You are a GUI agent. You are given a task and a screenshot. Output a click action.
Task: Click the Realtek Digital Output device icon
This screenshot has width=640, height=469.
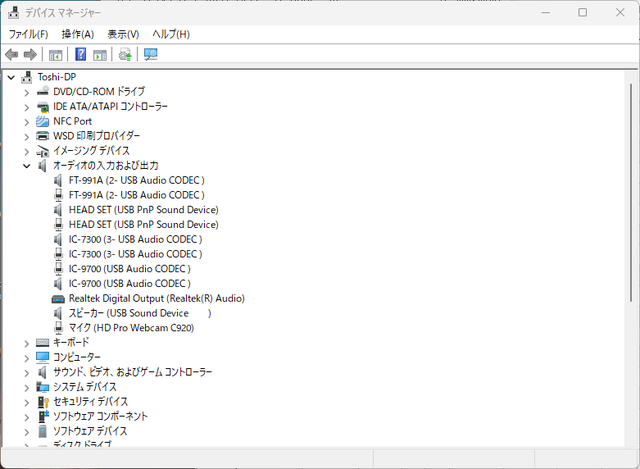coord(58,299)
